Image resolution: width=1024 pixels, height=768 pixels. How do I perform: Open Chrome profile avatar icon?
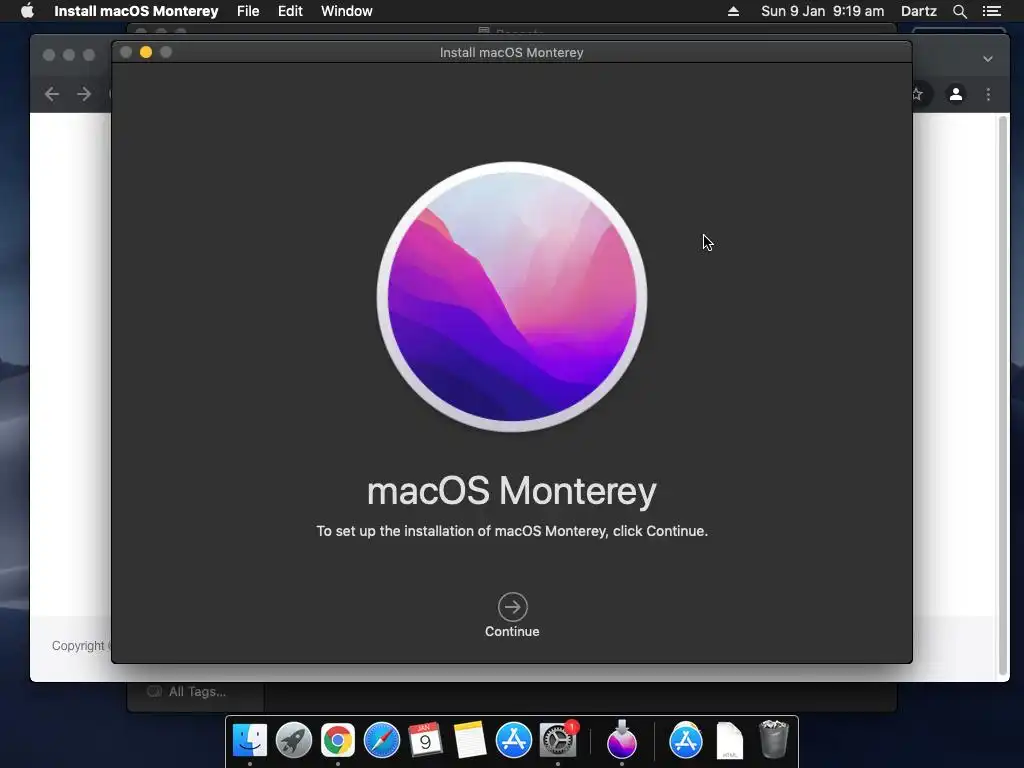click(955, 94)
